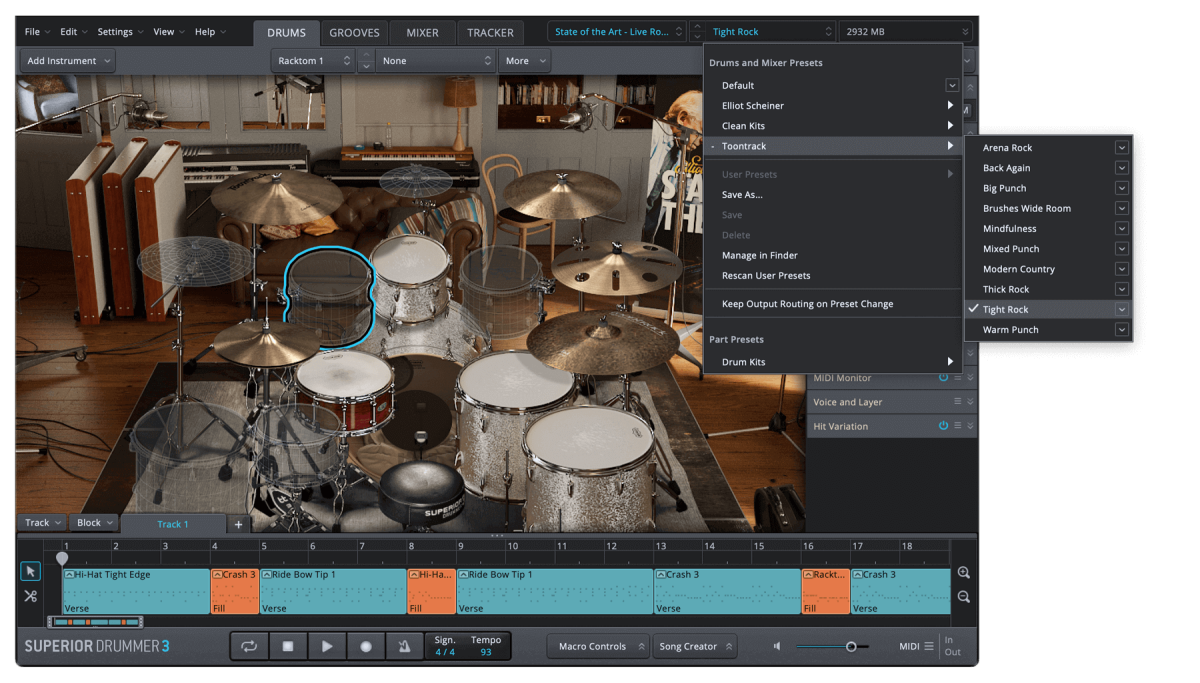Screen dimensions: 1200x683
Task: Click the In Out MIDI indicator
Action: pyautogui.click(x=952, y=646)
